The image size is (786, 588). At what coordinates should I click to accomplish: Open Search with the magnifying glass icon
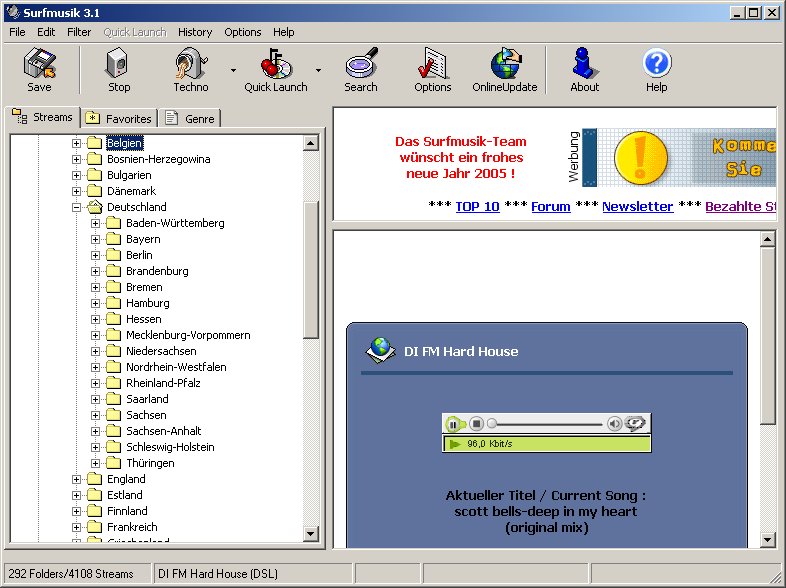click(x=361, y=63)
